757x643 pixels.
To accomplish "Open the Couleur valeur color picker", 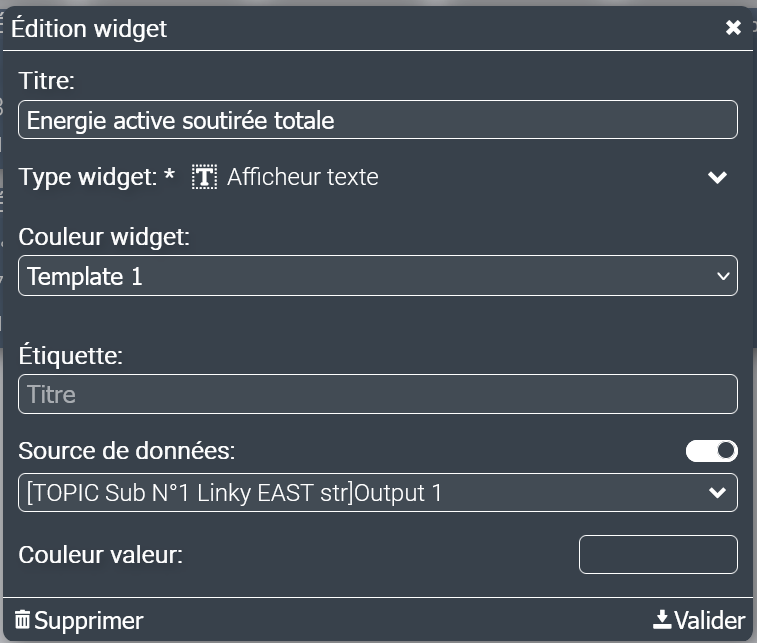I will (x=658, y=554).
